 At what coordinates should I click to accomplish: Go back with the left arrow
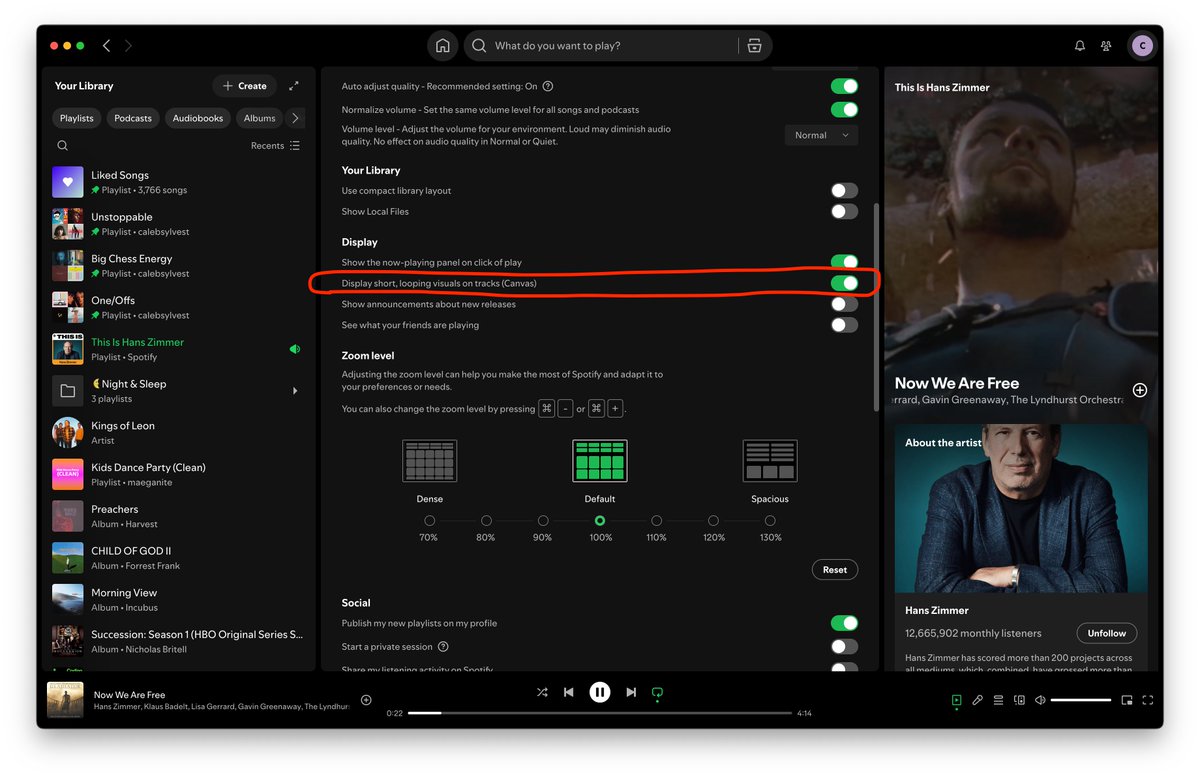107,46
